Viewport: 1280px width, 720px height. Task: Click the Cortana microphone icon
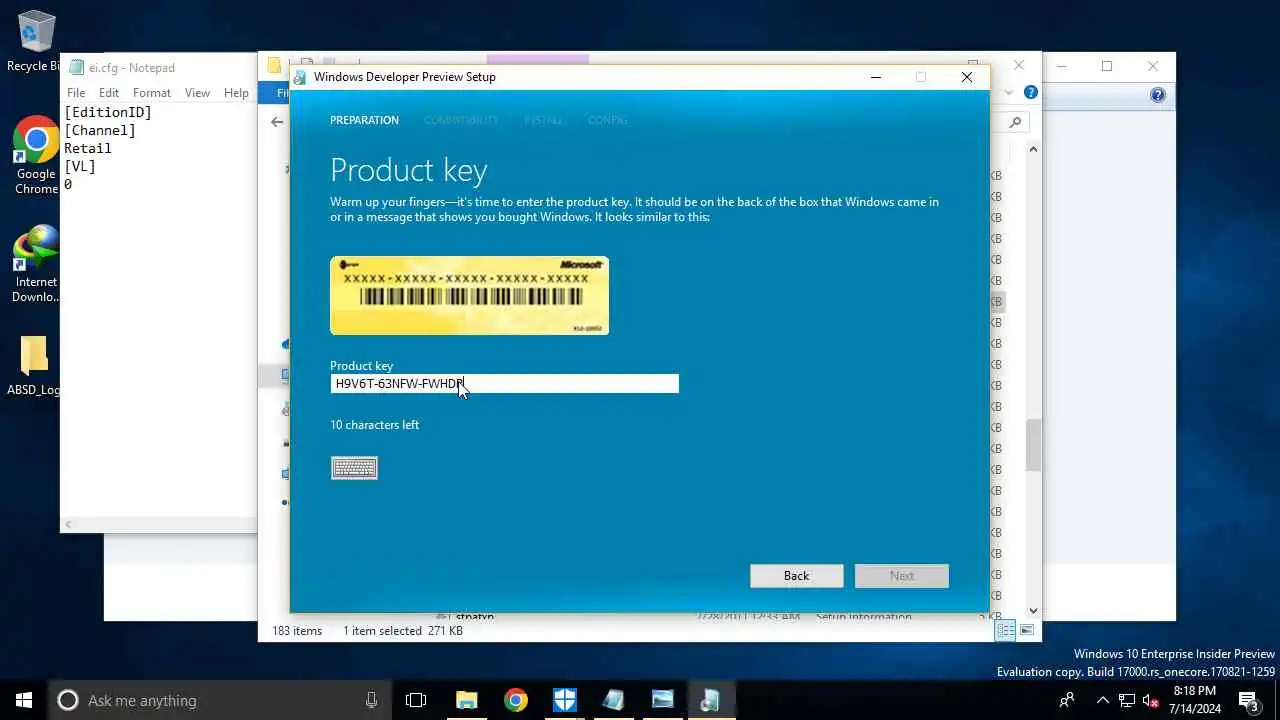tap(371, 700)
